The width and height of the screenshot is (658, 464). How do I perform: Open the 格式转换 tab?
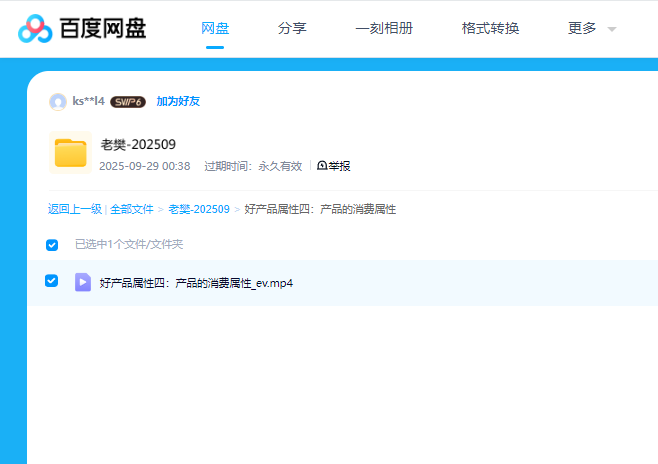(x=490, y=28)
